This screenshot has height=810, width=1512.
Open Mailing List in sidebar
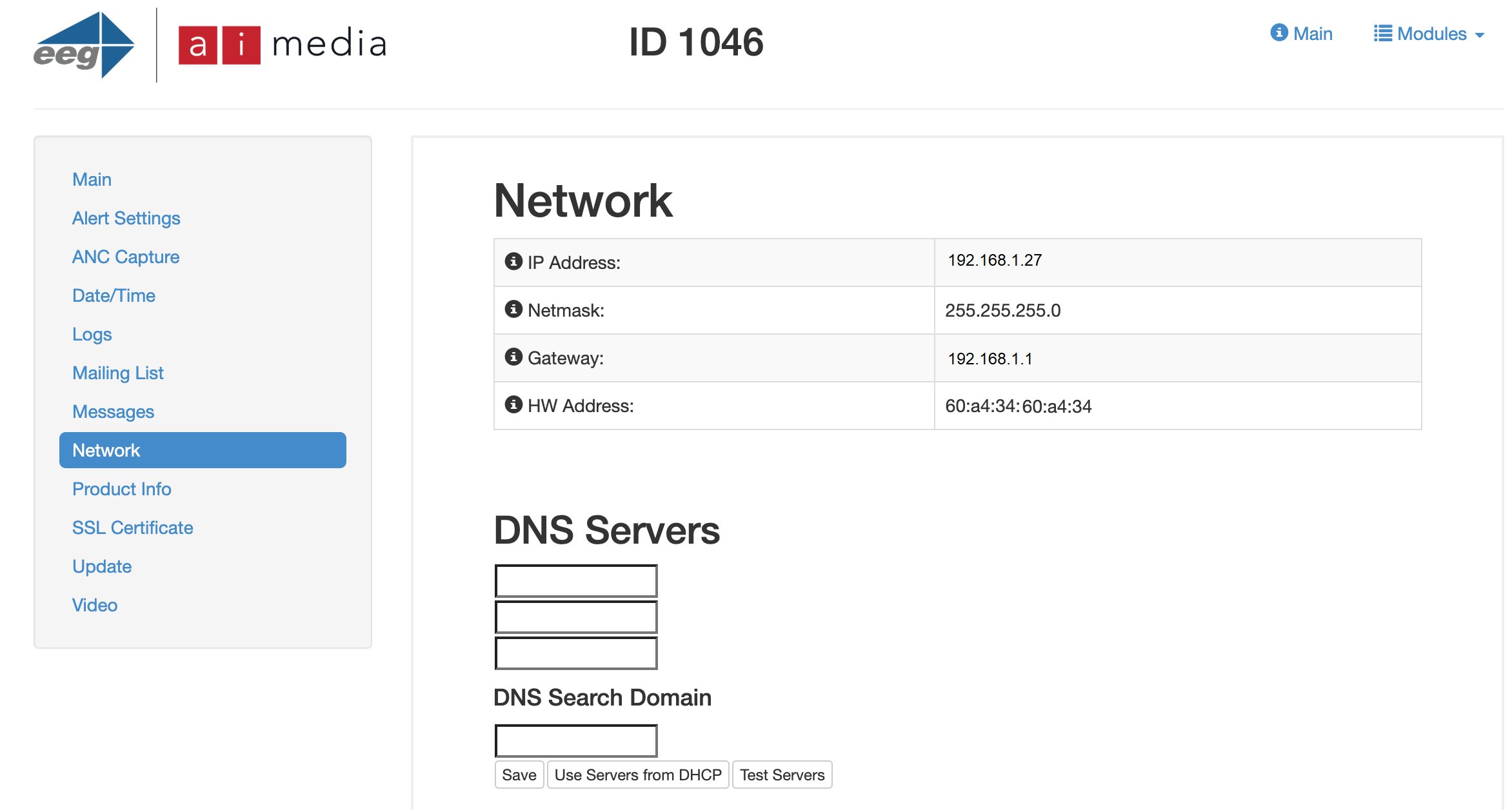118,373
